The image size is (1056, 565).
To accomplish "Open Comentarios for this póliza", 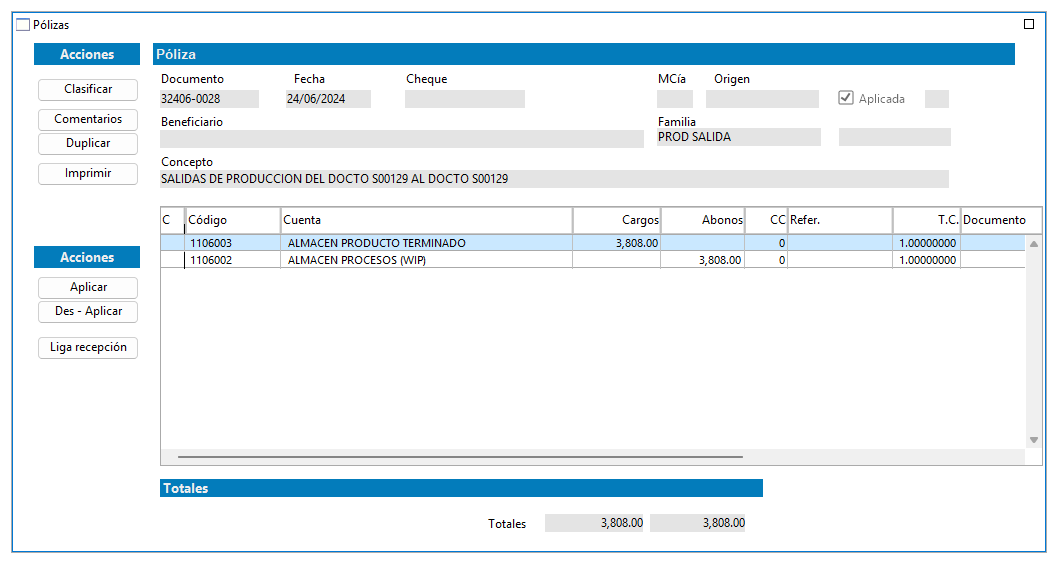I will click(x=88, y=119).
